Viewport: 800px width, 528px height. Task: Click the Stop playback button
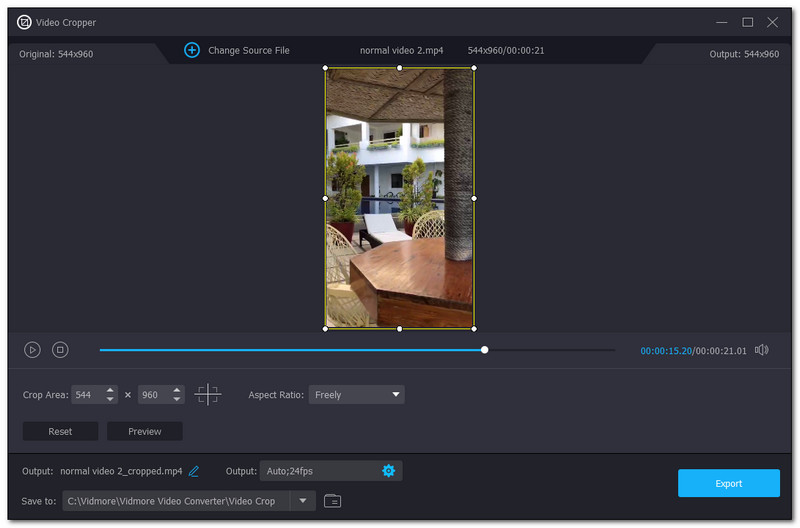tap(60, 350)
